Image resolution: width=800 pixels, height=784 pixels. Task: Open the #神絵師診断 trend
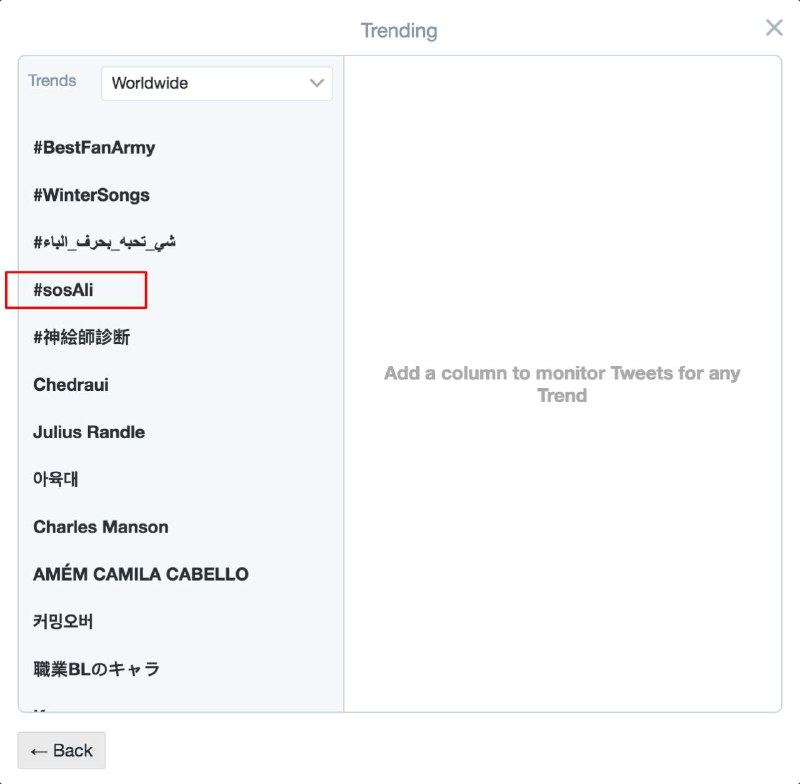[81, 337]
